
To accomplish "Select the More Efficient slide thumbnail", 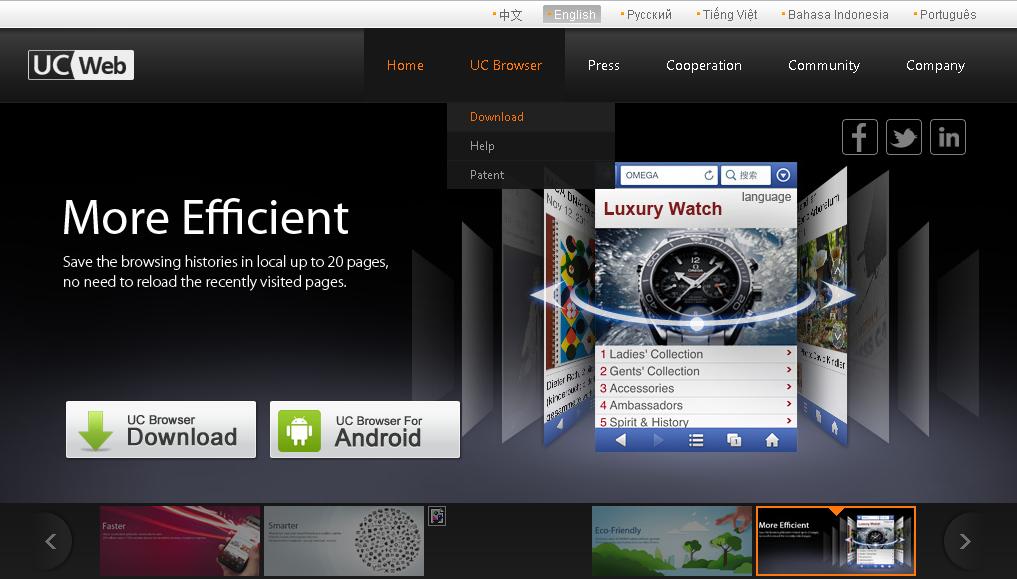I will [x=836, y=541].
